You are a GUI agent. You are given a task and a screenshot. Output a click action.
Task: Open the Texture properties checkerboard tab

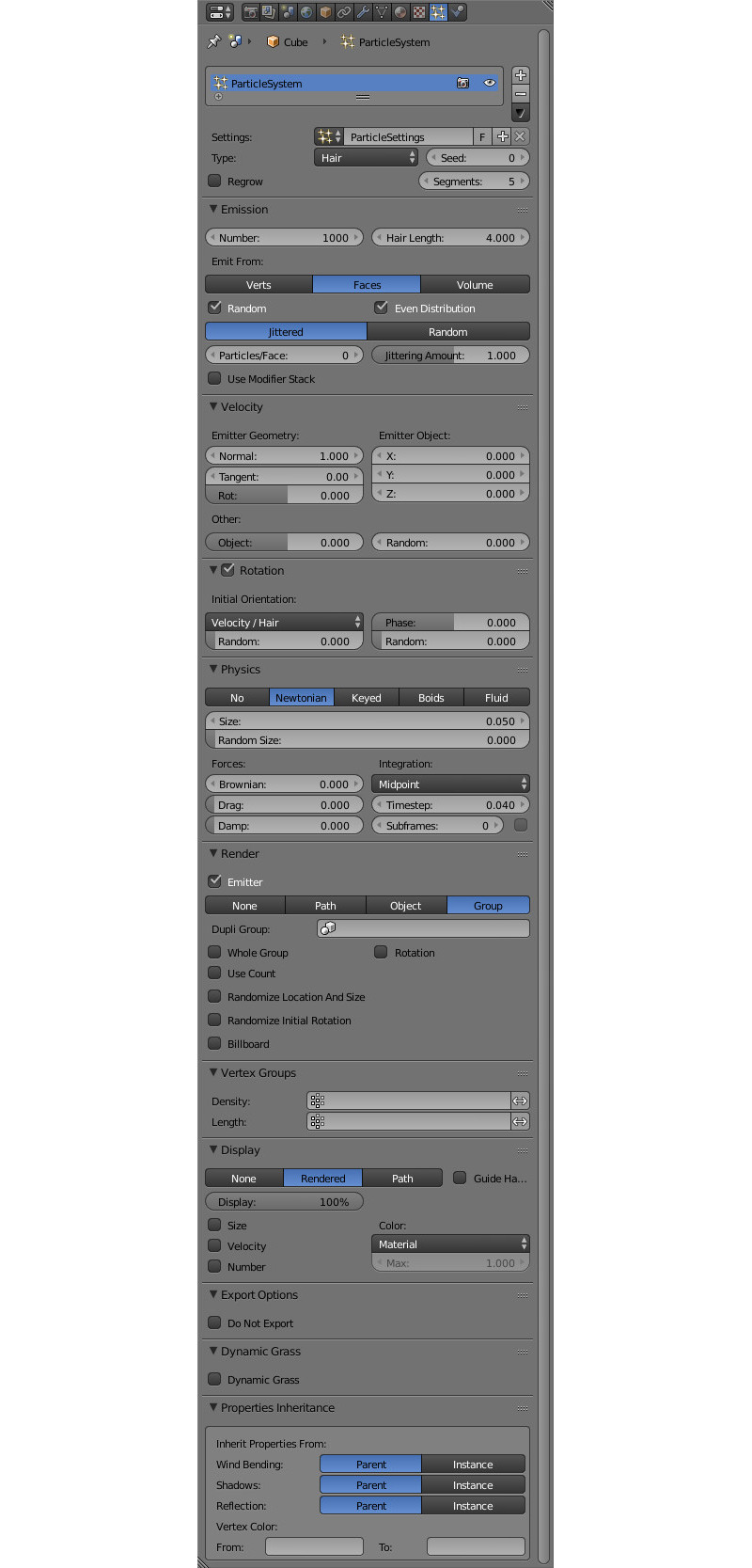coord(419,12)
